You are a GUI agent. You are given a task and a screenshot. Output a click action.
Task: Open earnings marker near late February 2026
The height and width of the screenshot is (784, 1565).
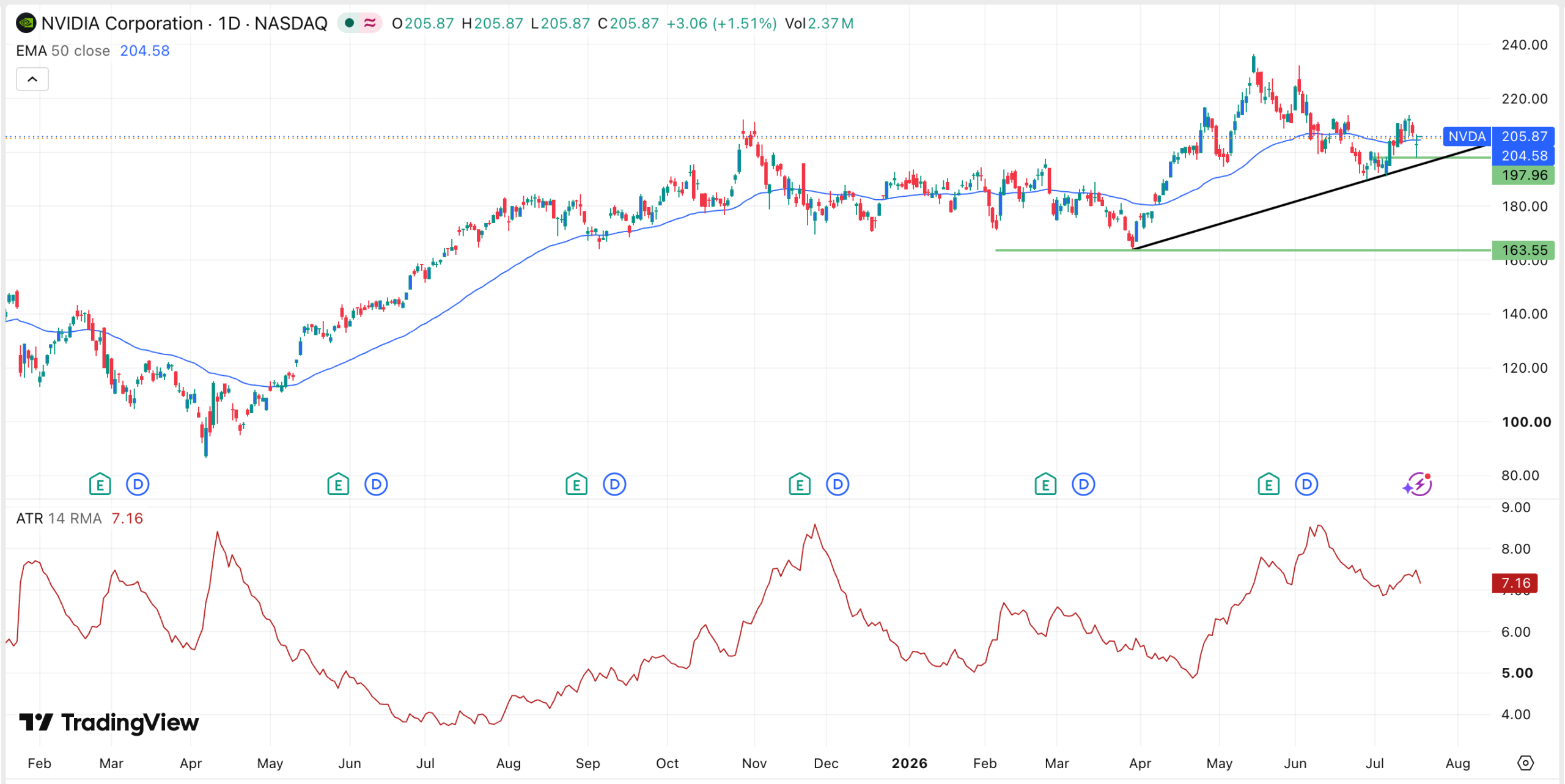click(x=1045, y=485)
